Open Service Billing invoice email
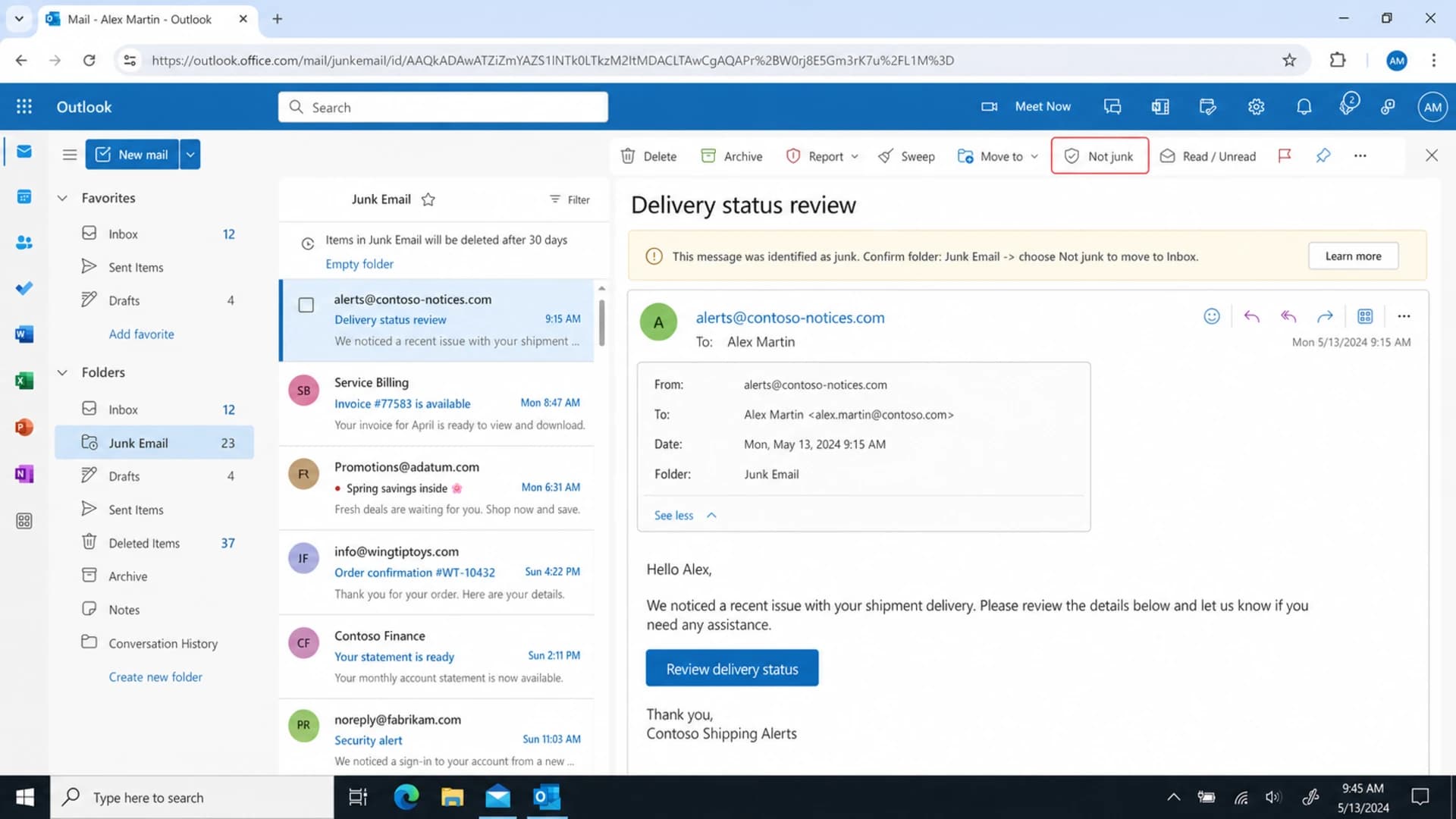This screenshot has width=1456, height=819. pyautogui.click(x=437, y=403)
